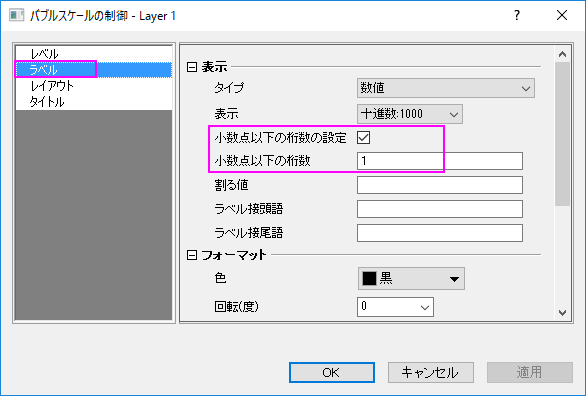The width and height of the screenshot is (586, 396).
Task: Click the ラベル接頭語 input field
Action: click(x=440, y=209)
